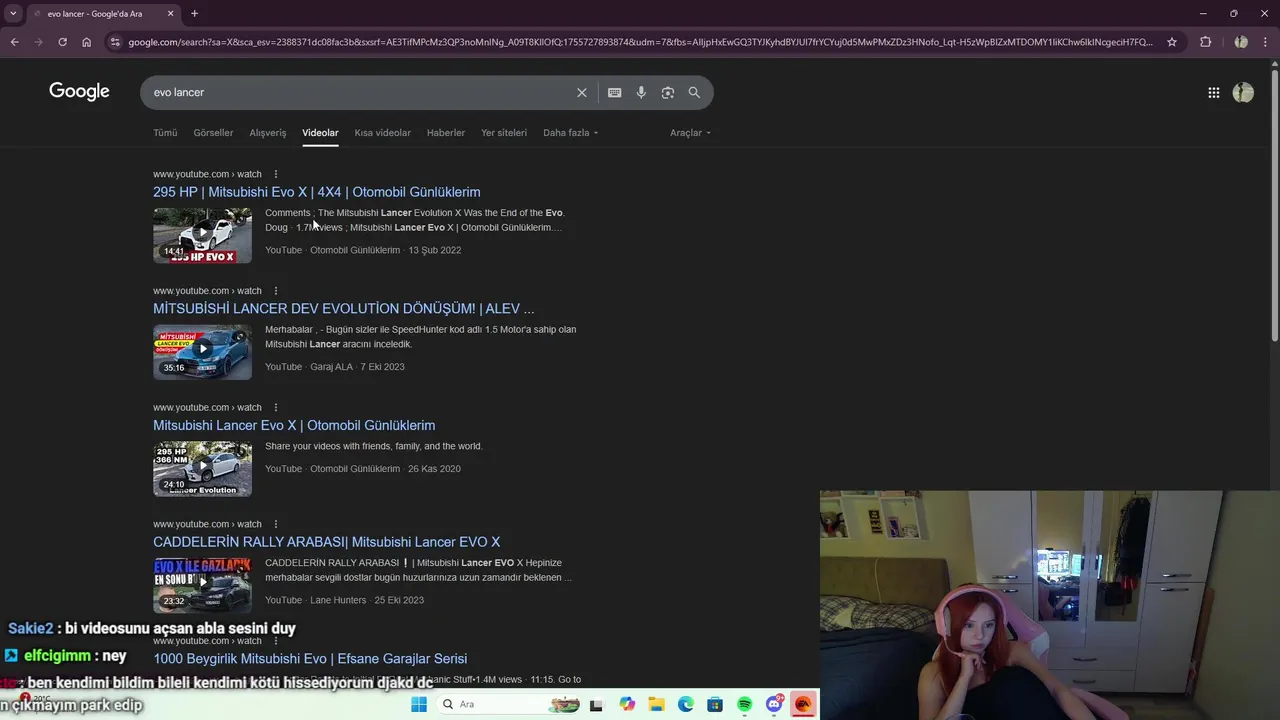Image resolution: width=1280 pixels, height=720 pixels.
Task: Open the Google account avatar menu
Action: (1243, 92)
